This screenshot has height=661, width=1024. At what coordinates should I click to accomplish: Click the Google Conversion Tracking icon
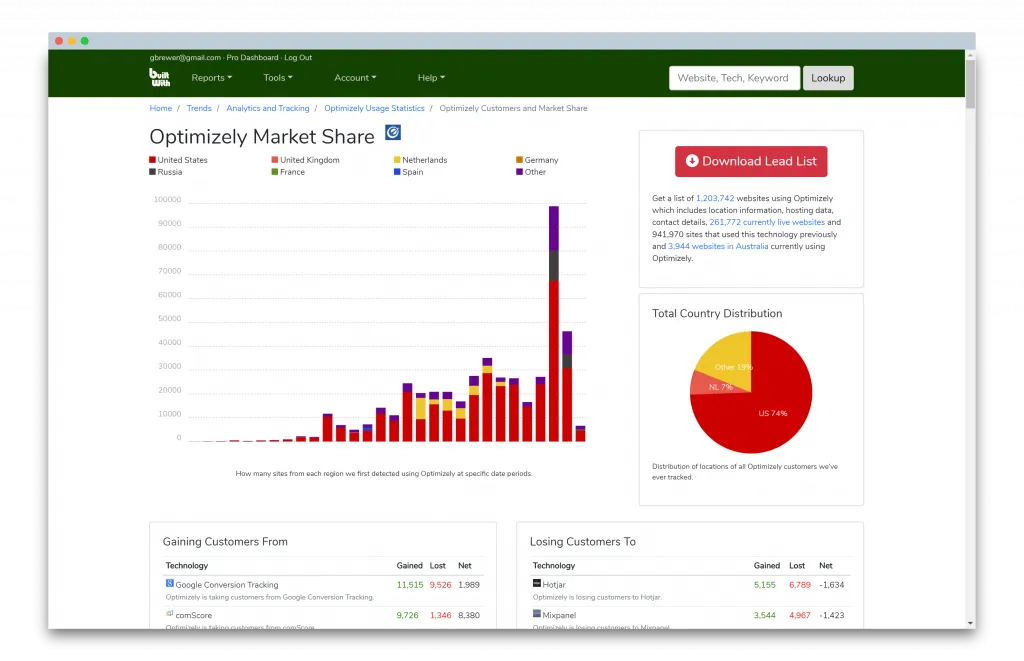click(170, 583)
